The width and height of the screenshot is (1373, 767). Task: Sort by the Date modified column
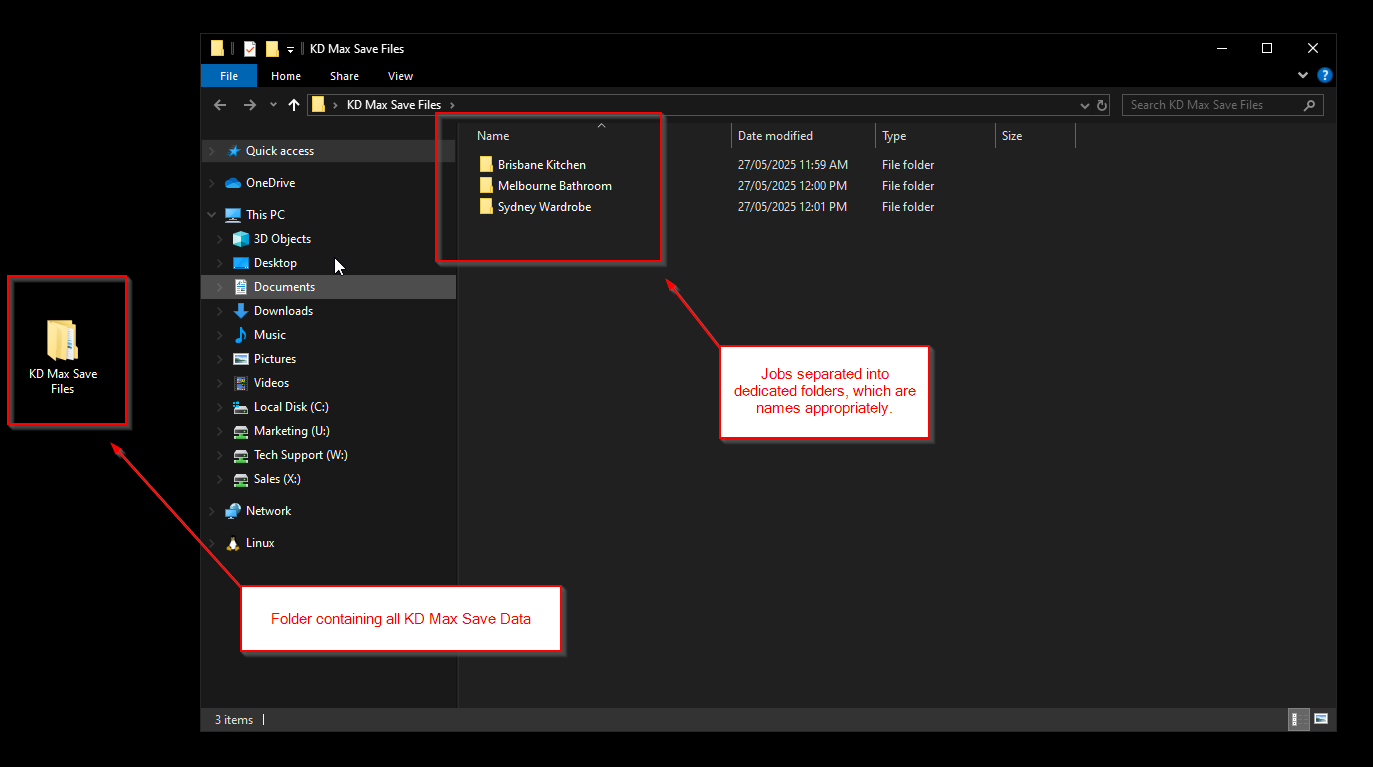[775, 136]
